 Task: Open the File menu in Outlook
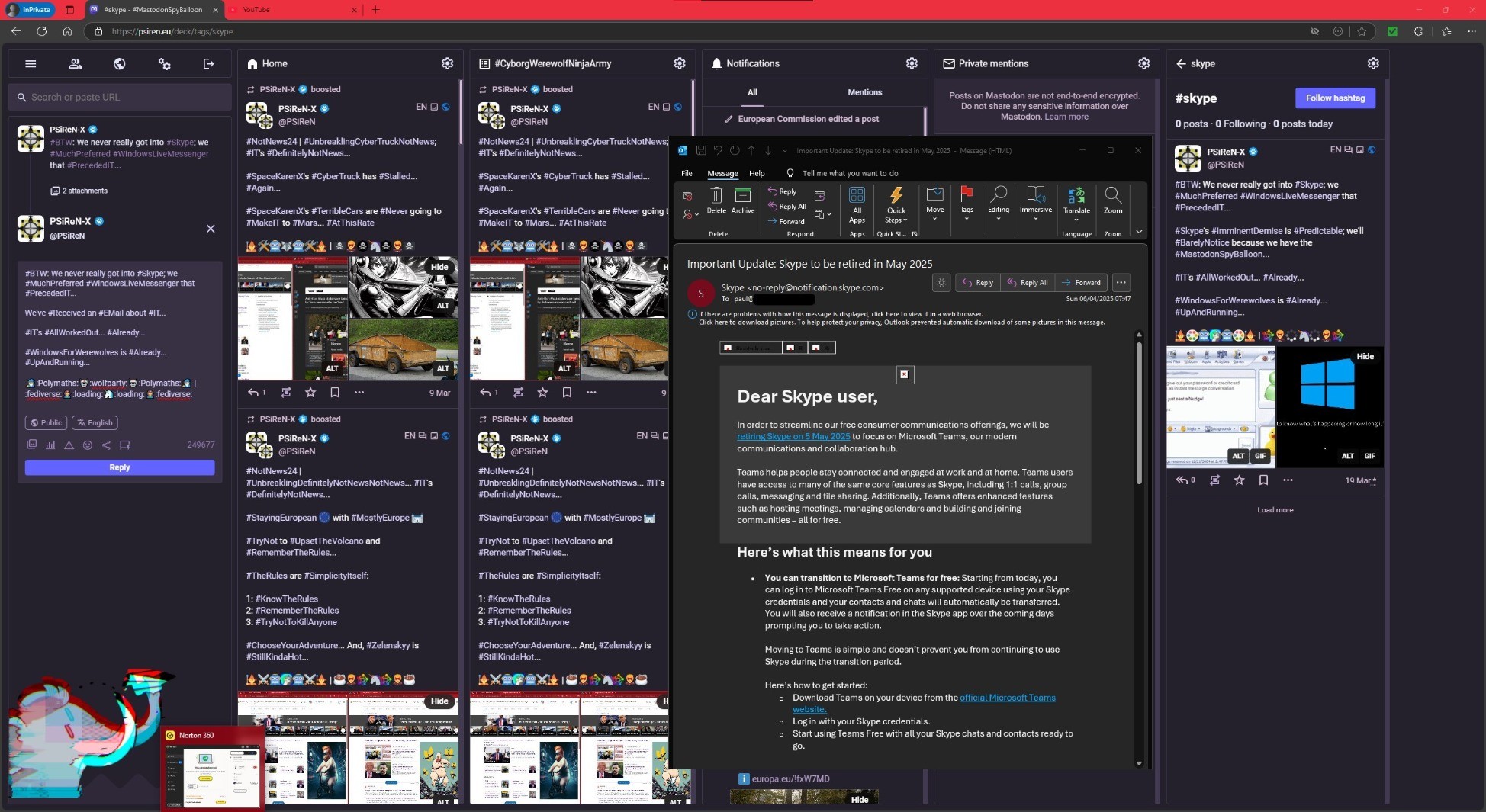(x=687, y=174)
